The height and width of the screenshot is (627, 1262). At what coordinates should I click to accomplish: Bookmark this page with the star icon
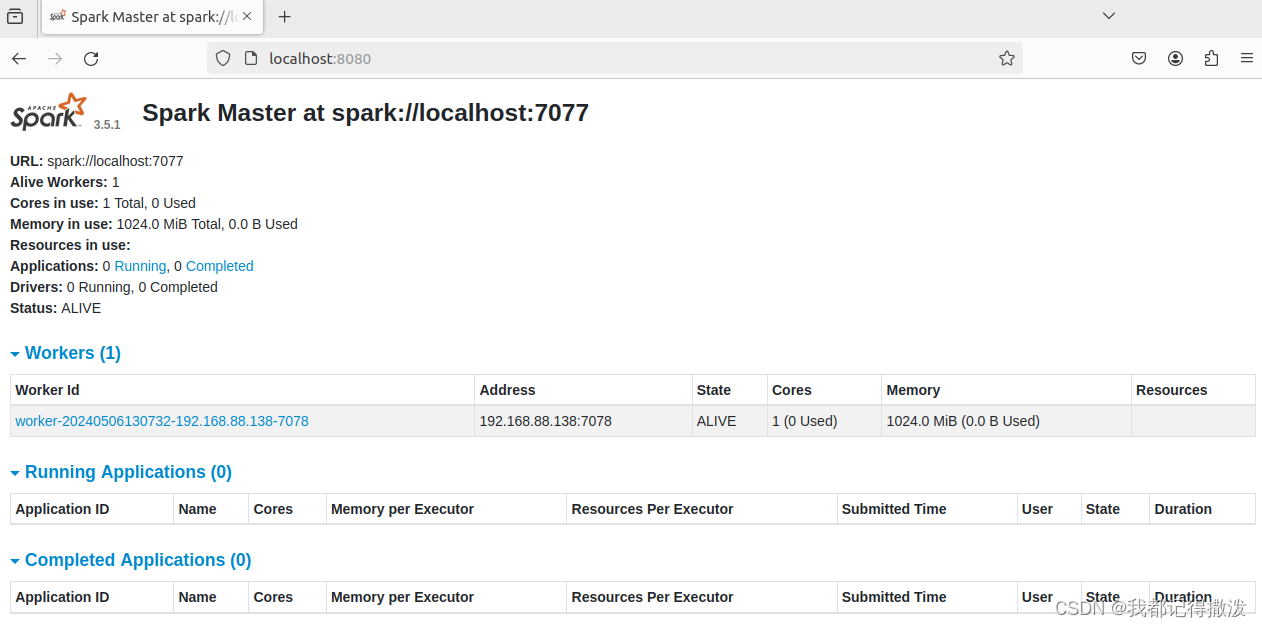1006,58
